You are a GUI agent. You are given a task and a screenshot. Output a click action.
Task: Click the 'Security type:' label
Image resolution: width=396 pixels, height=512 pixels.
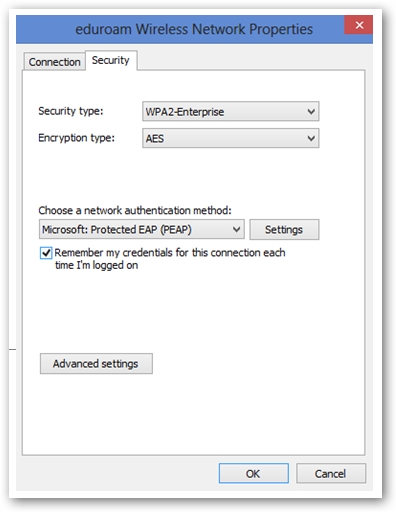71,111
